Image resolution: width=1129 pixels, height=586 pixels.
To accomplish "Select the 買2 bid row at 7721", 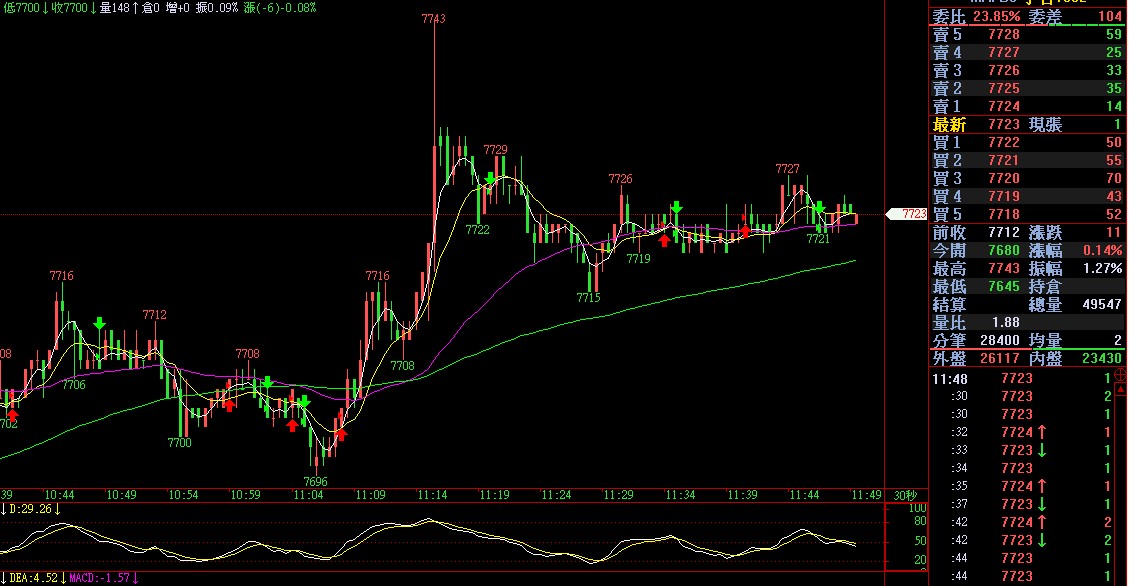I will click(x=1027, y=161).
